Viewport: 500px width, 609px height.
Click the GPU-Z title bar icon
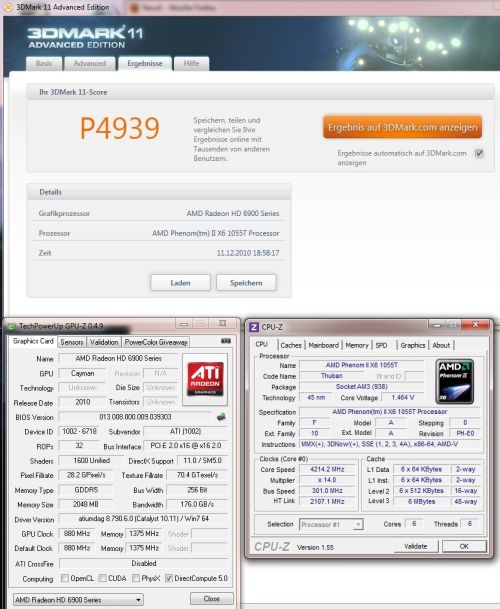(x=12, y=326)
